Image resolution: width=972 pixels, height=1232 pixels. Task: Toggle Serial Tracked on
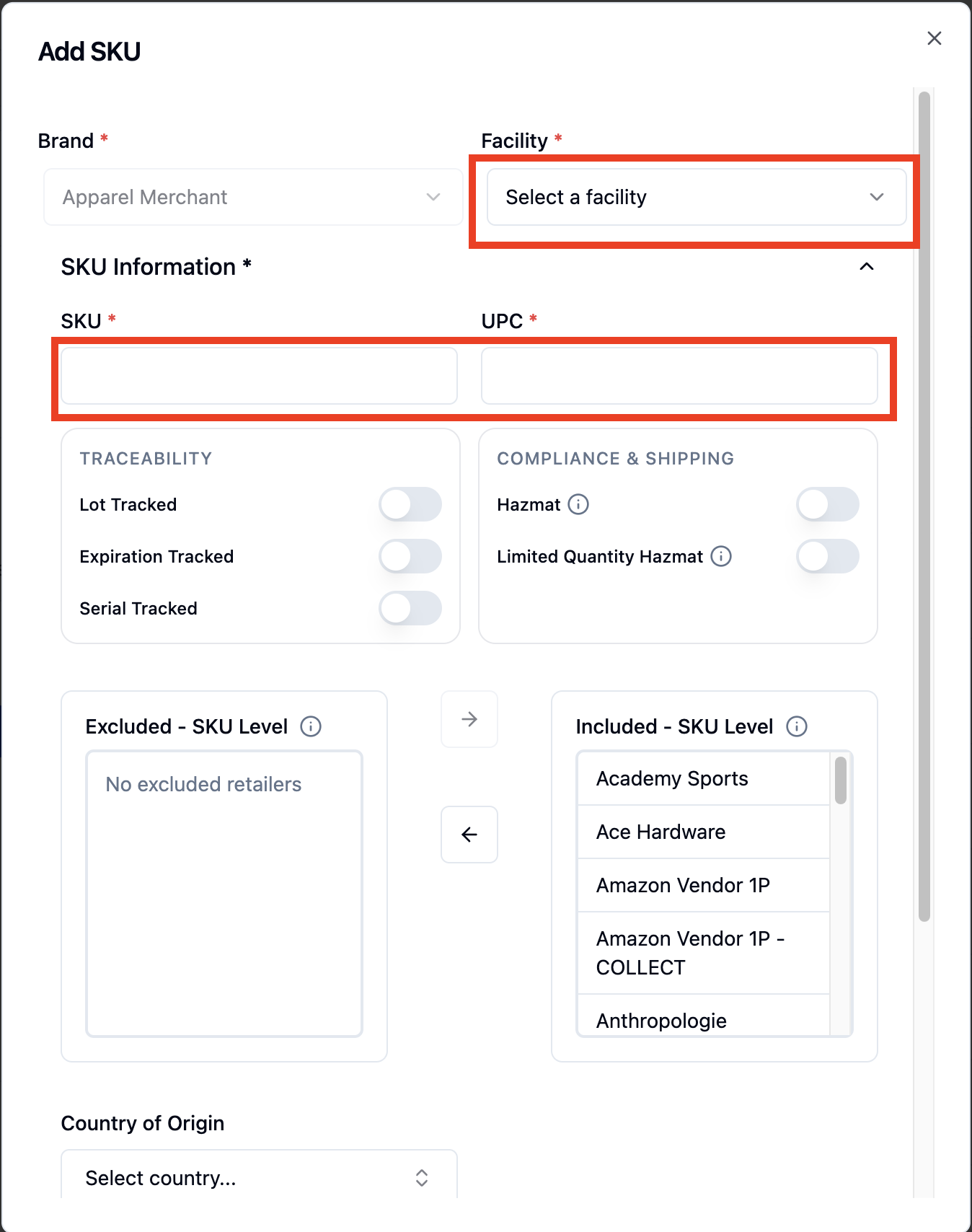pos(410,608)
